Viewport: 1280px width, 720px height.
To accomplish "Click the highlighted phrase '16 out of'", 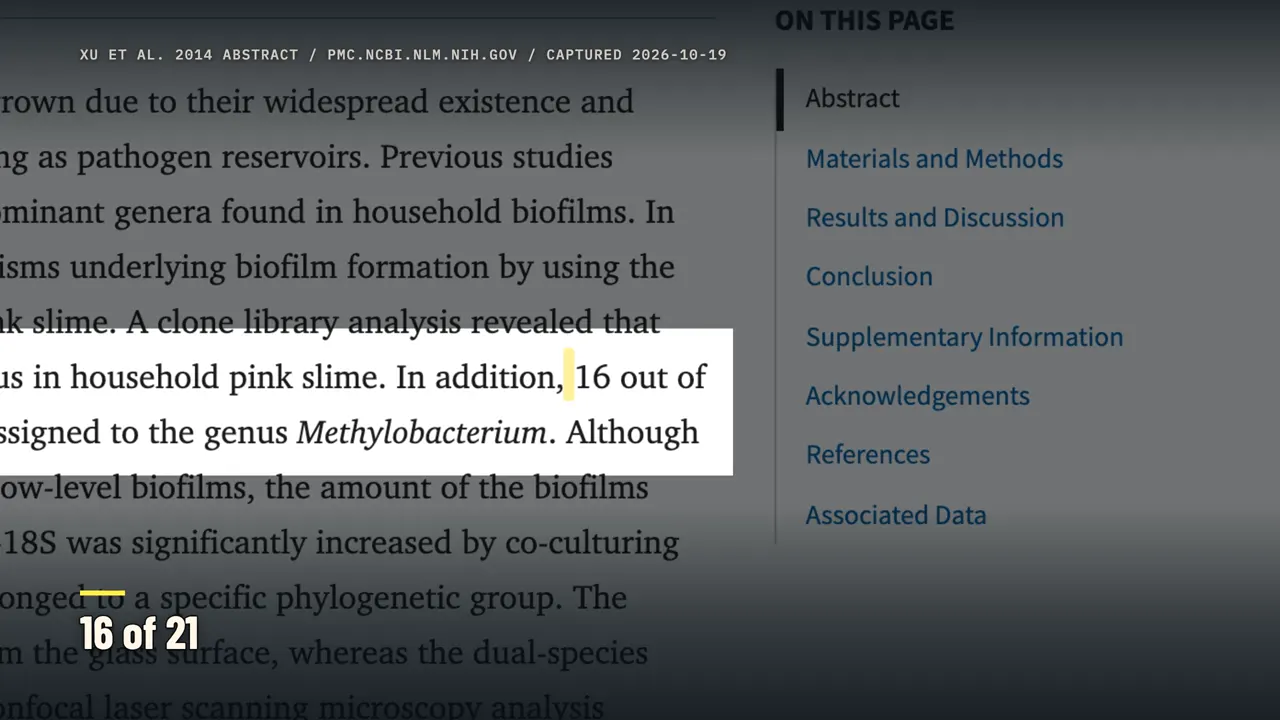I will pyautogui.click(x=641, y=377).
